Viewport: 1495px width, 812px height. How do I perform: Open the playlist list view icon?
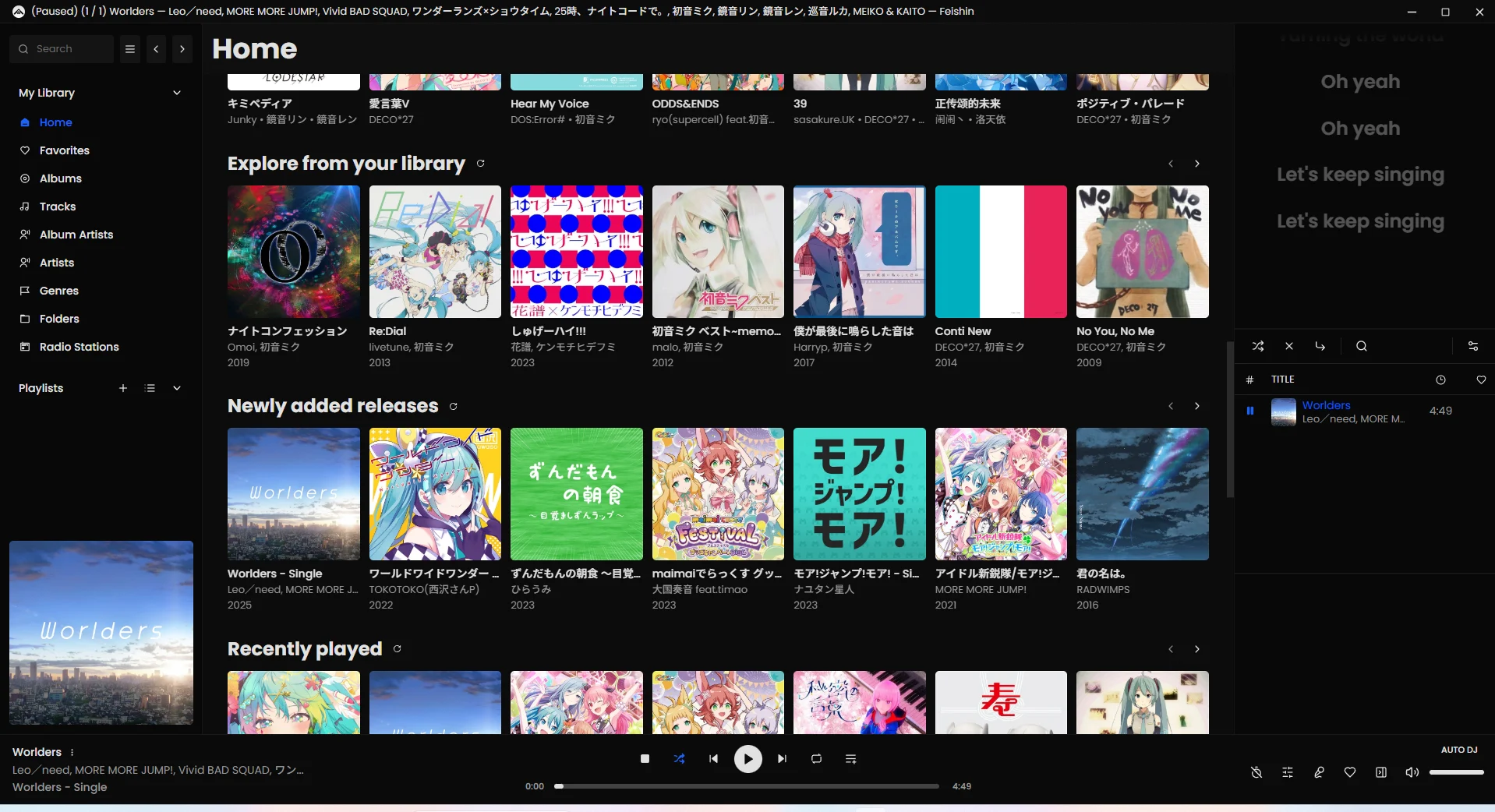point(150,388)
